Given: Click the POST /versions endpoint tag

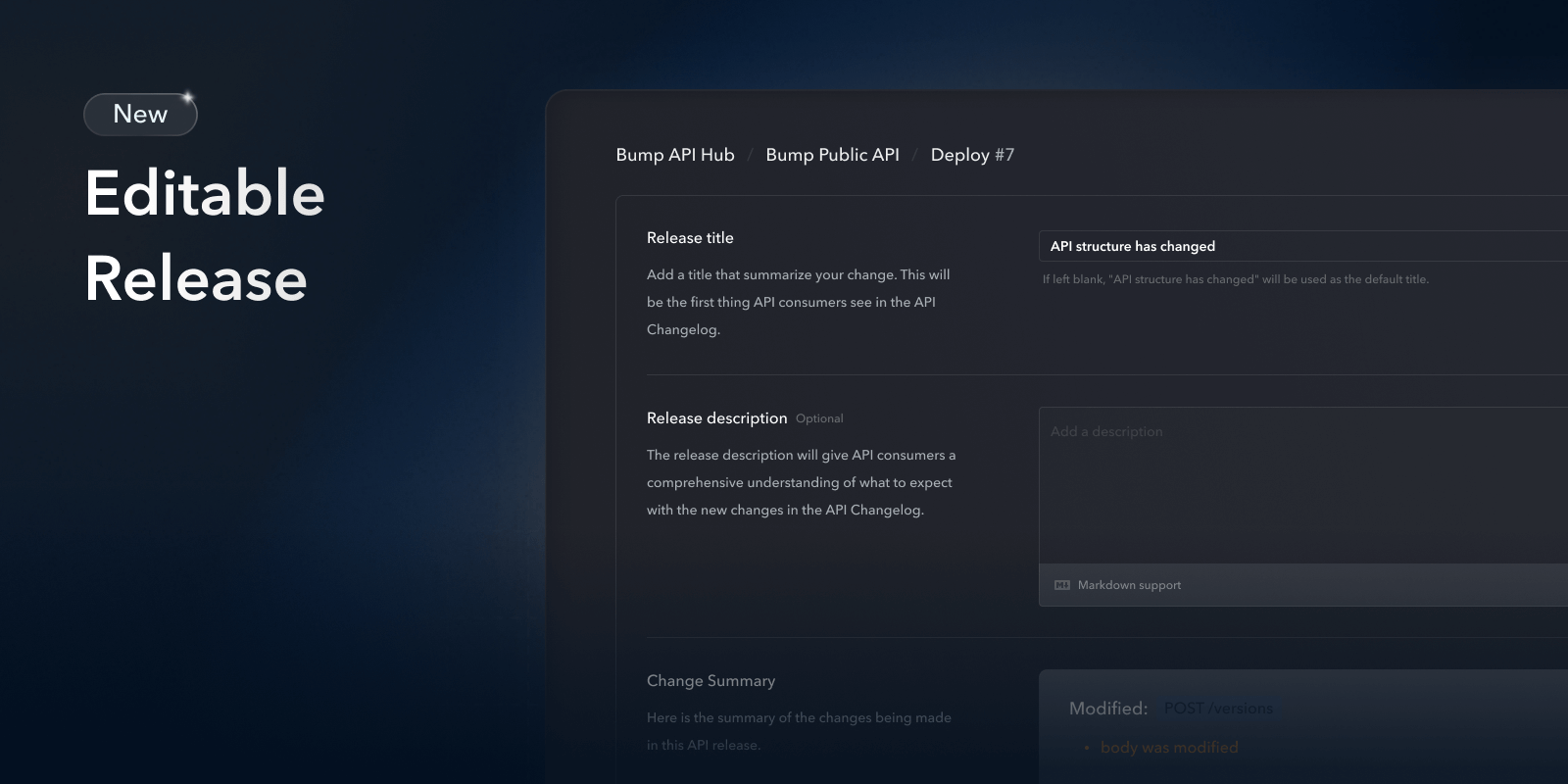Looking at the screenshot, I should pyautogui.click(x=1218, y=709).
